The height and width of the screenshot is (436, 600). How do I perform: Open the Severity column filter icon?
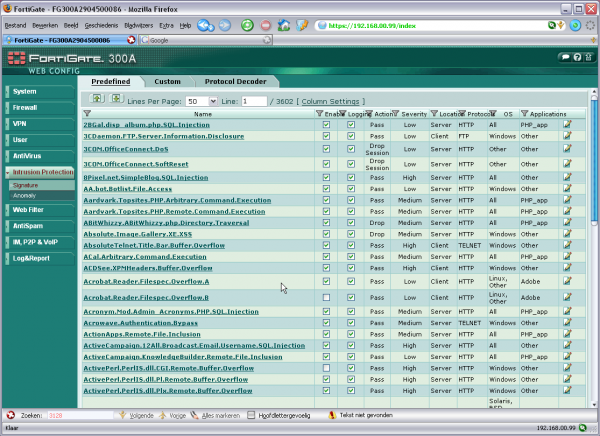[x=396, y=113]
